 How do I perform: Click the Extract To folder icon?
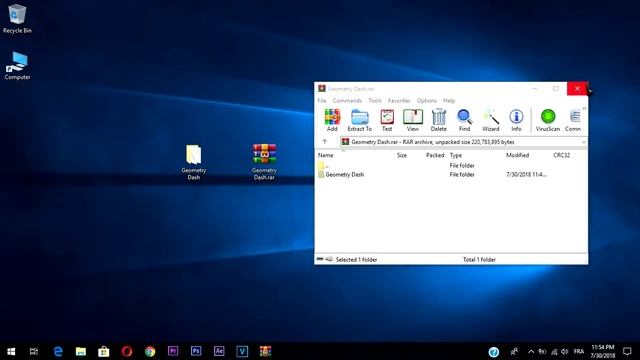[x=360, y=120]
